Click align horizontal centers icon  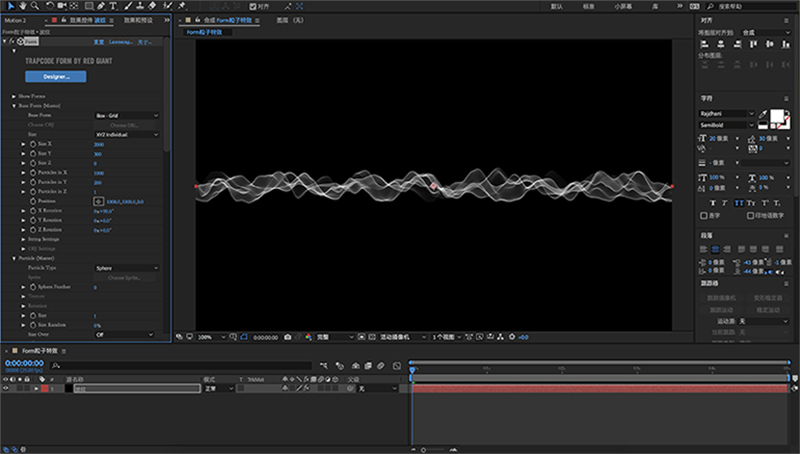point(721,44)
